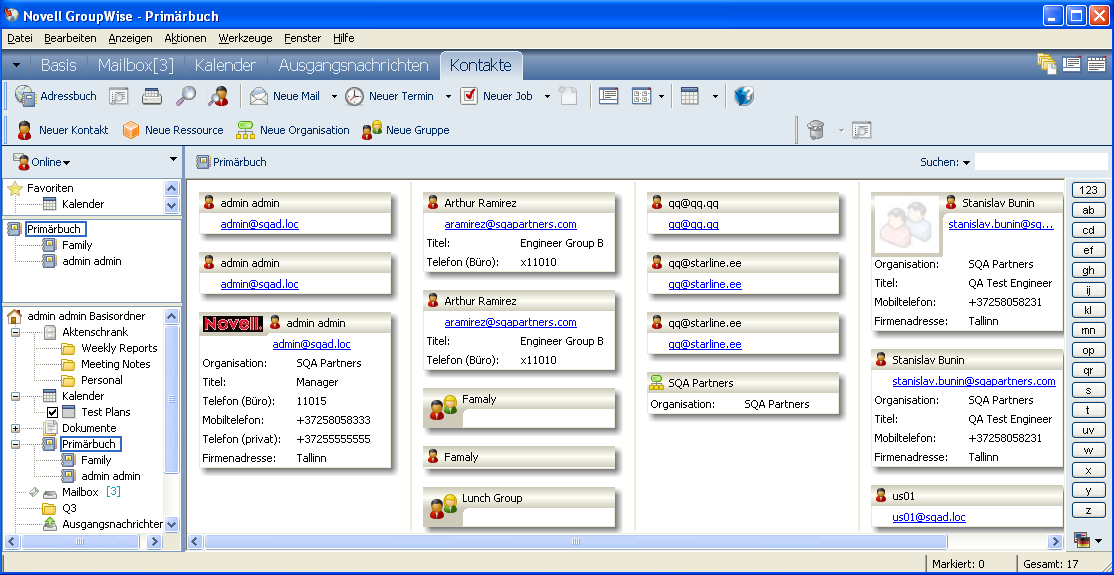Add a Neuer Kontakt
The image size is (1114, 575).
point(63,130)
